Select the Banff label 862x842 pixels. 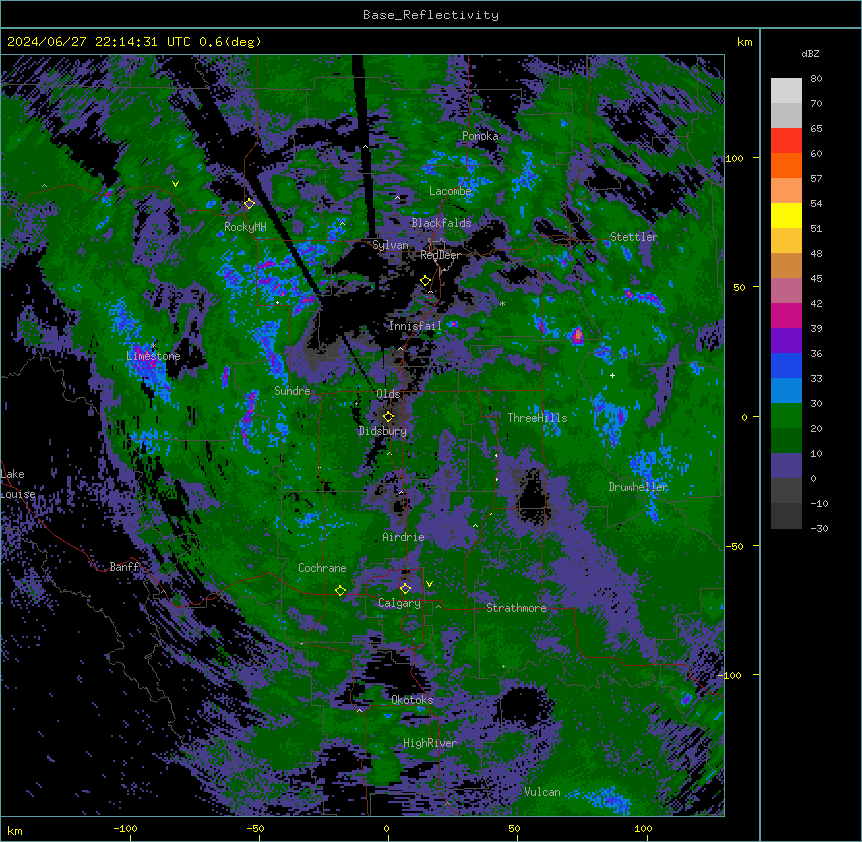pyautogui.click(x=124, y=567)
